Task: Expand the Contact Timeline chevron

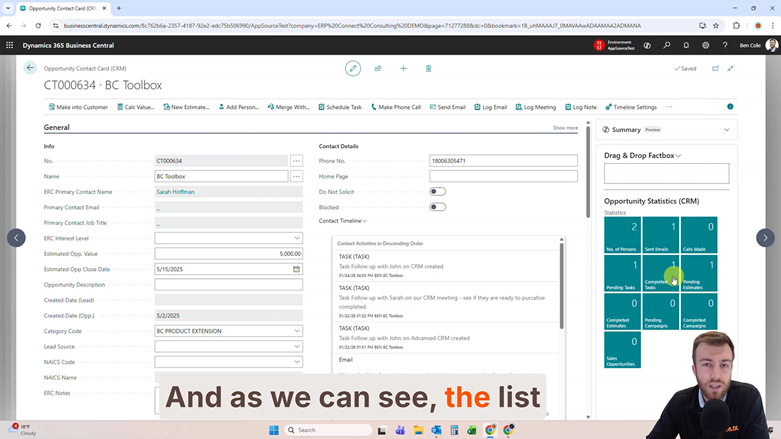Action: pos(365,221)
